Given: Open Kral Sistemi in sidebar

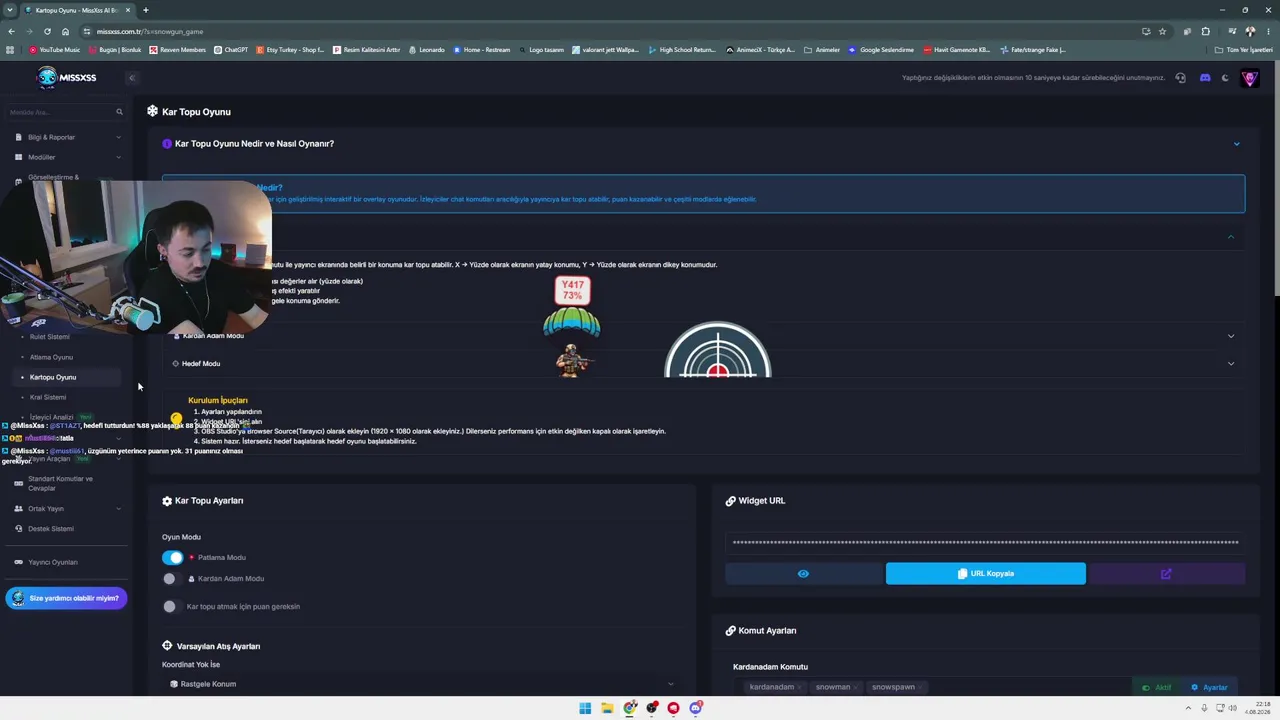Looking at the screenshot, I should [48, 397].
